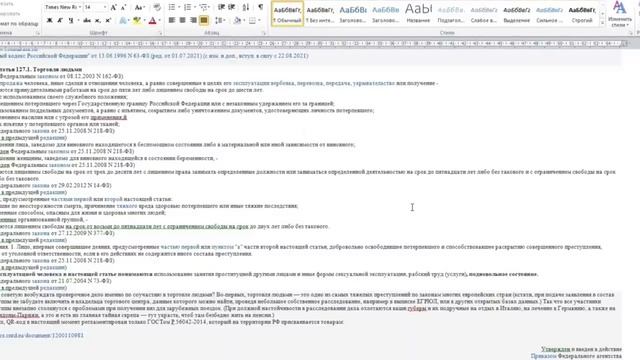This screenshot has height=360, width=640.
Task: Apply Обычный style
Action: 287,14
